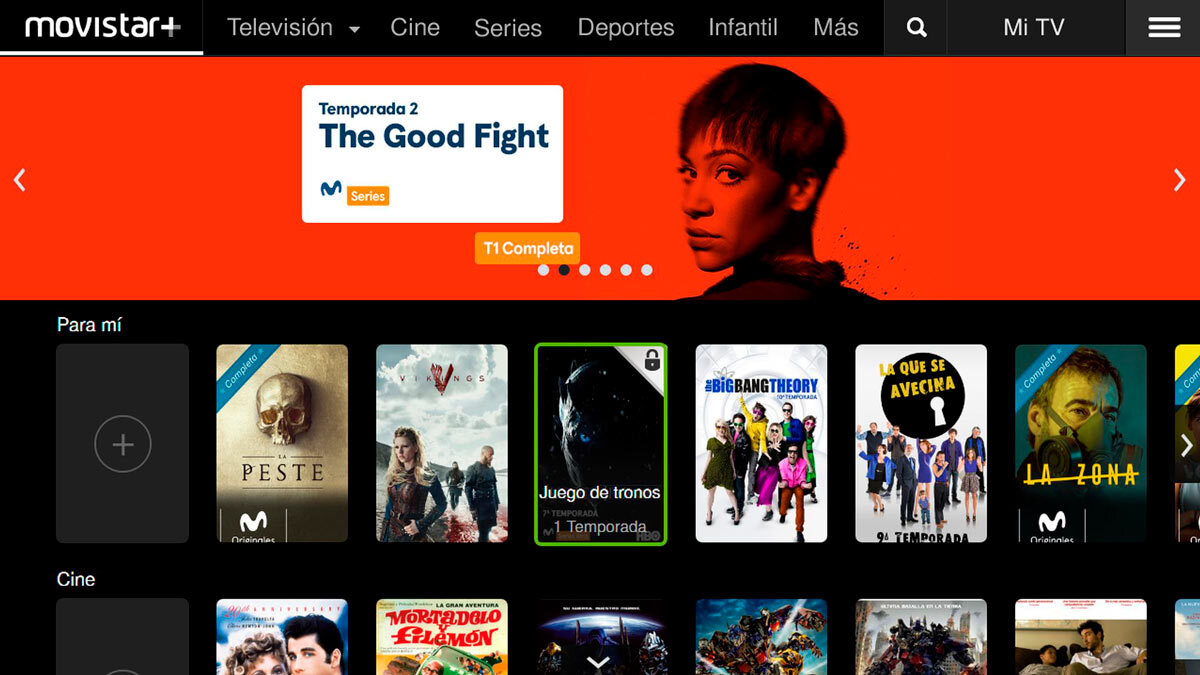Open the Vikings poster thumbnail
The width and height of the screenshot is (1200, 675).
(442, 443)
